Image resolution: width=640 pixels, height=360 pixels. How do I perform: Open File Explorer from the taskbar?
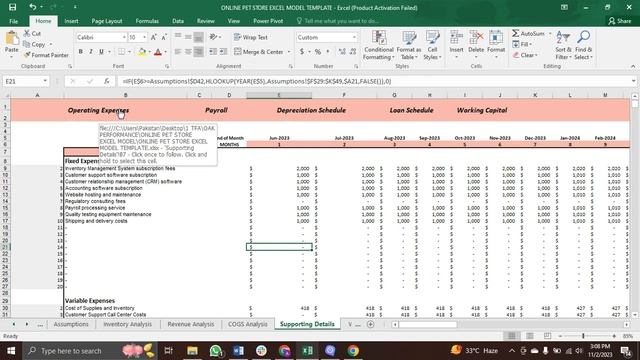(192, 351)
